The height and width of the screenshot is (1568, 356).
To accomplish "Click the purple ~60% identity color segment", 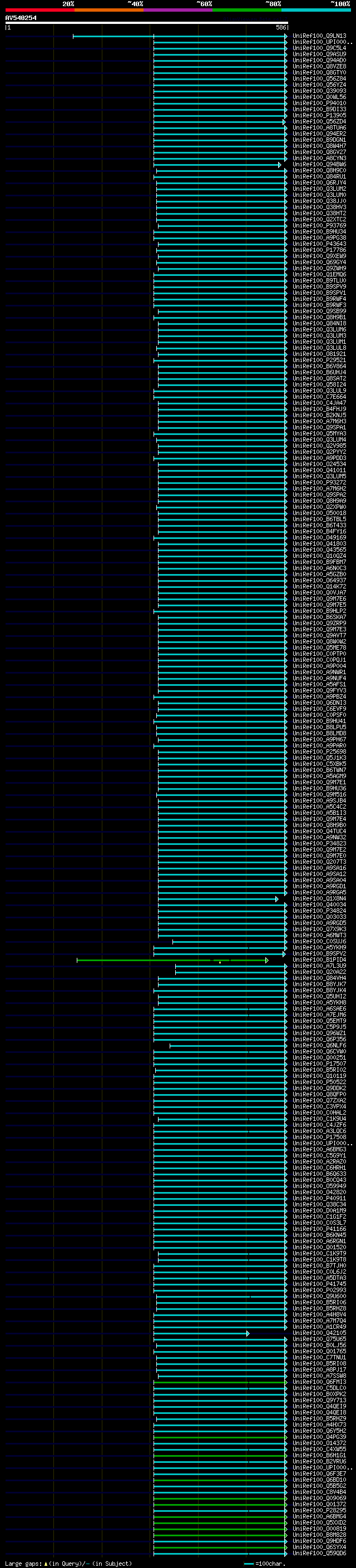I will point(179,10).
